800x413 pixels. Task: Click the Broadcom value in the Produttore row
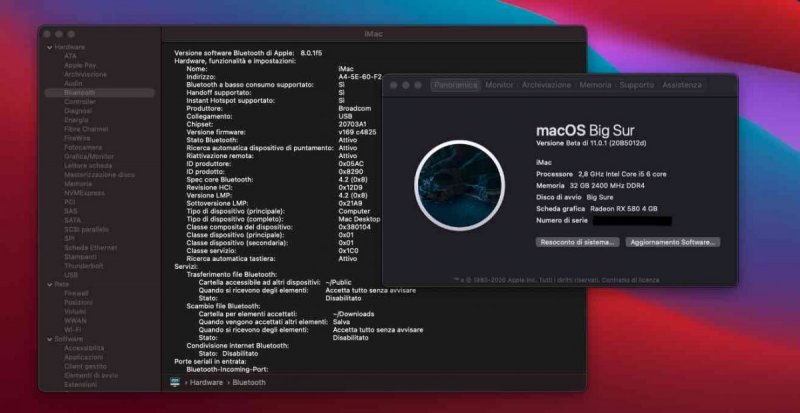tap(355, 109)
